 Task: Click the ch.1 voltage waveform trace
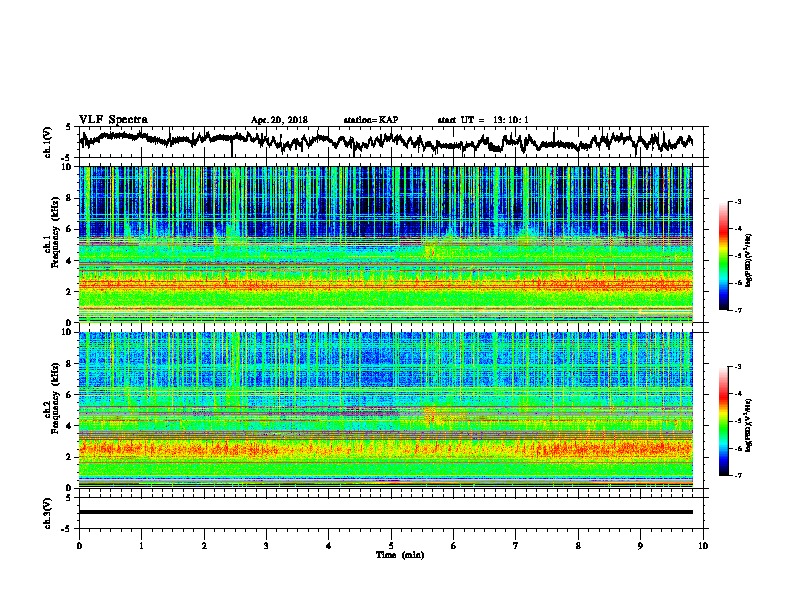pos(386,141)
